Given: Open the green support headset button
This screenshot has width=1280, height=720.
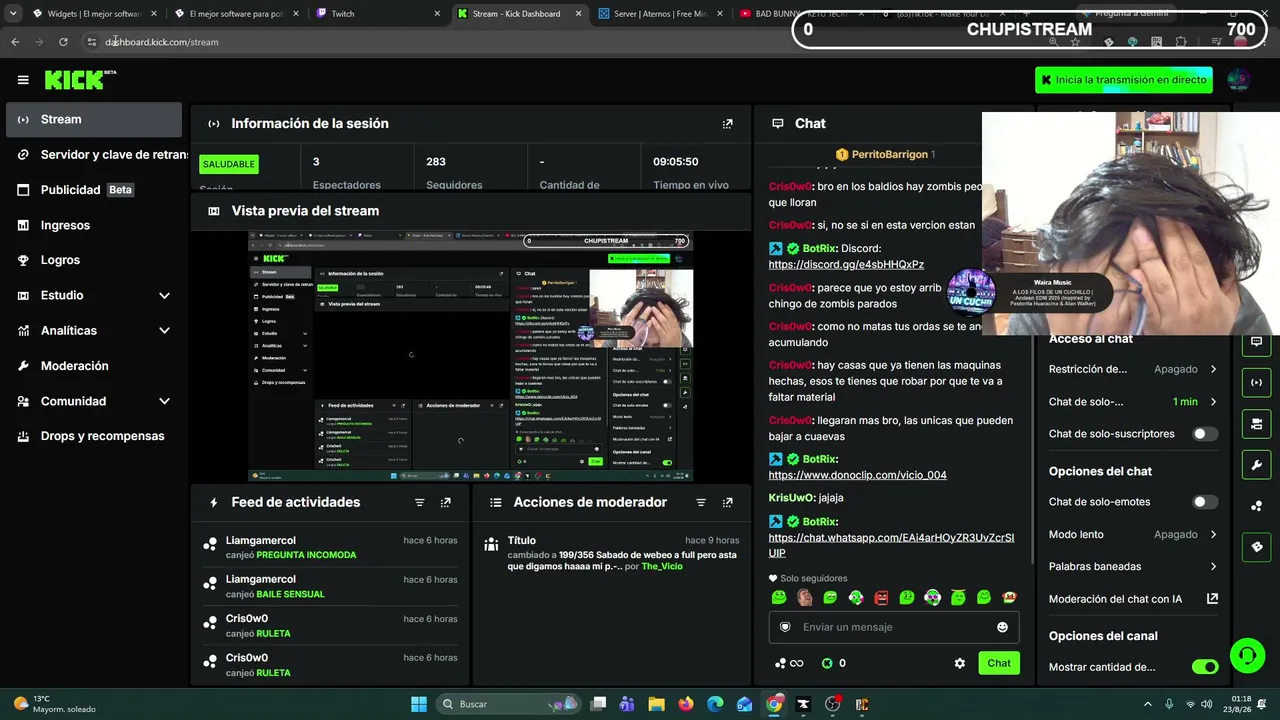Looking at the screenshot, I should [1247, 656].
